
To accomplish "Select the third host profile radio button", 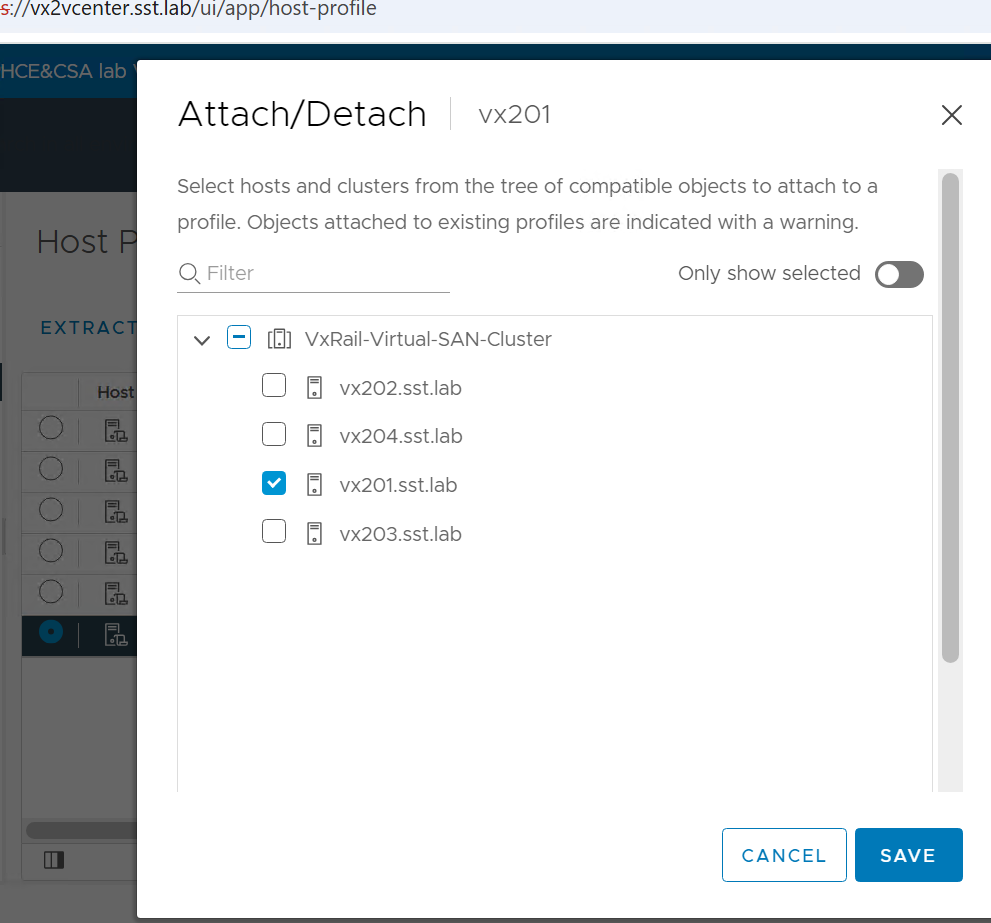I will [x=51, y=510].
